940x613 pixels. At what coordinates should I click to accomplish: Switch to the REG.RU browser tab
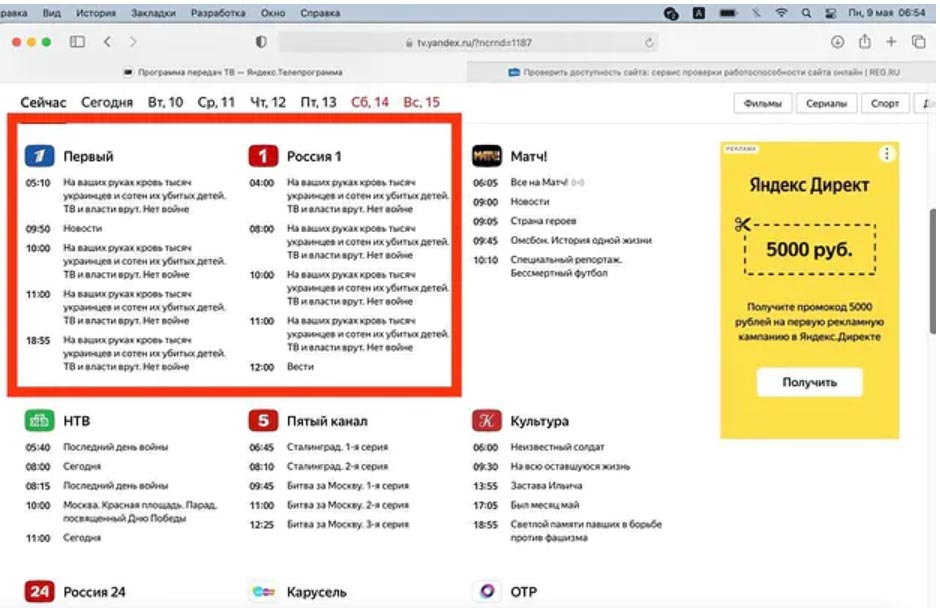703,72
